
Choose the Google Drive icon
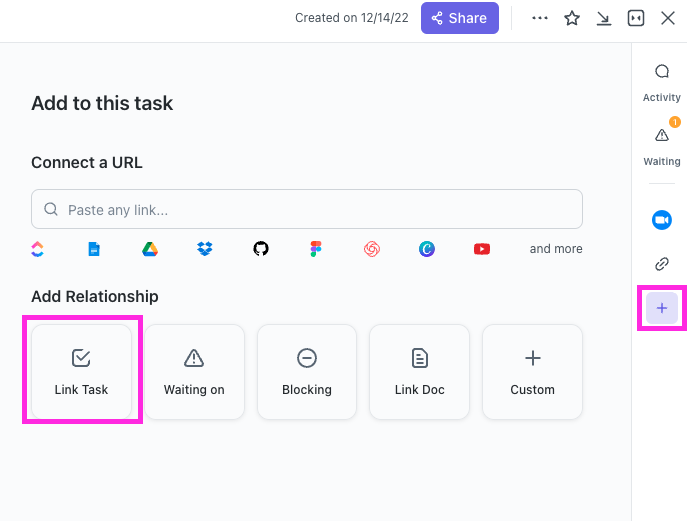[x=149, y=249]
